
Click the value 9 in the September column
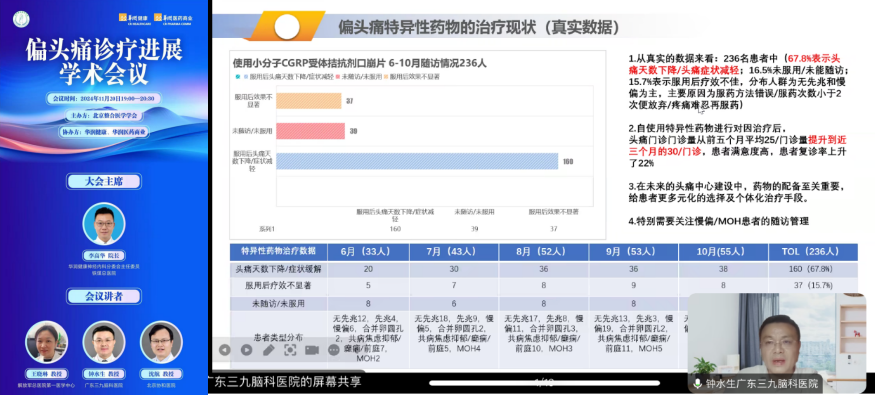pyautogui.click(x=634, y=286)
